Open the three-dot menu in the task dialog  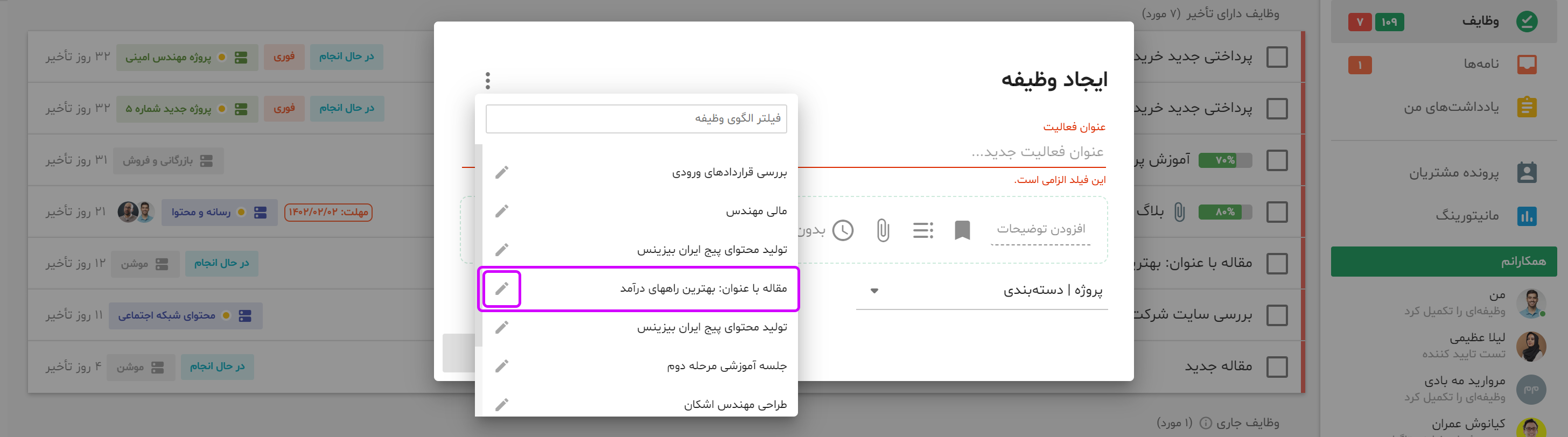487,80
